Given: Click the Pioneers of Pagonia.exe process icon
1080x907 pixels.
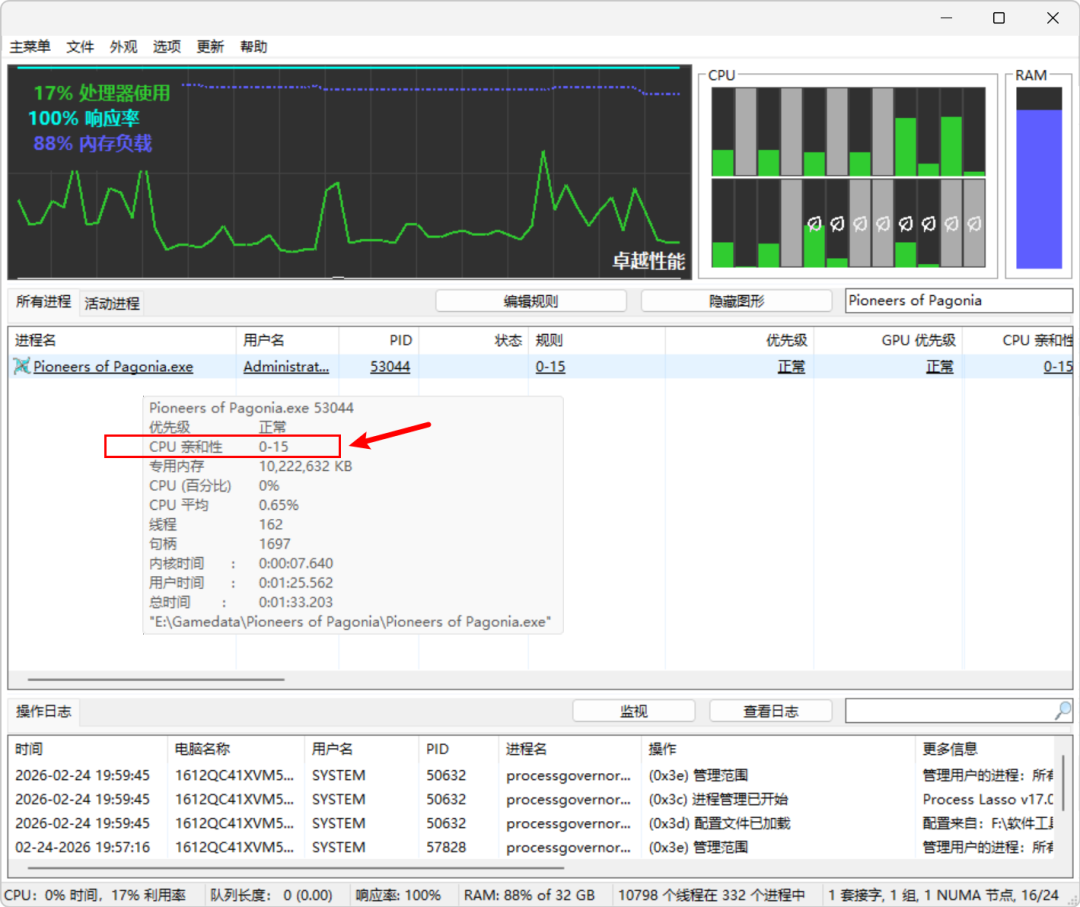Looking at the screenshot, I should 21,366.
